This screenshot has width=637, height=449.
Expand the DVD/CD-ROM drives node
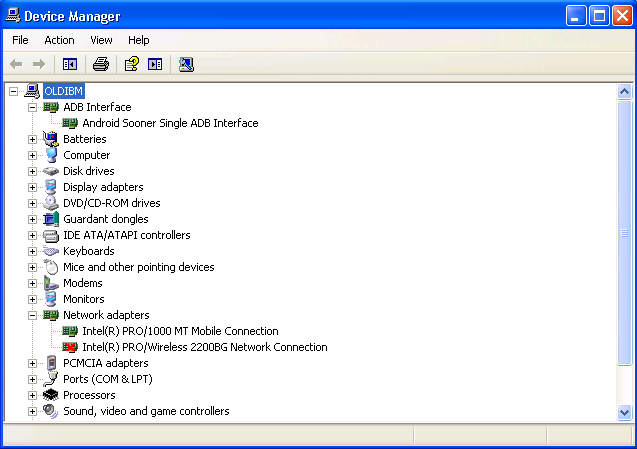pos(32,204)
